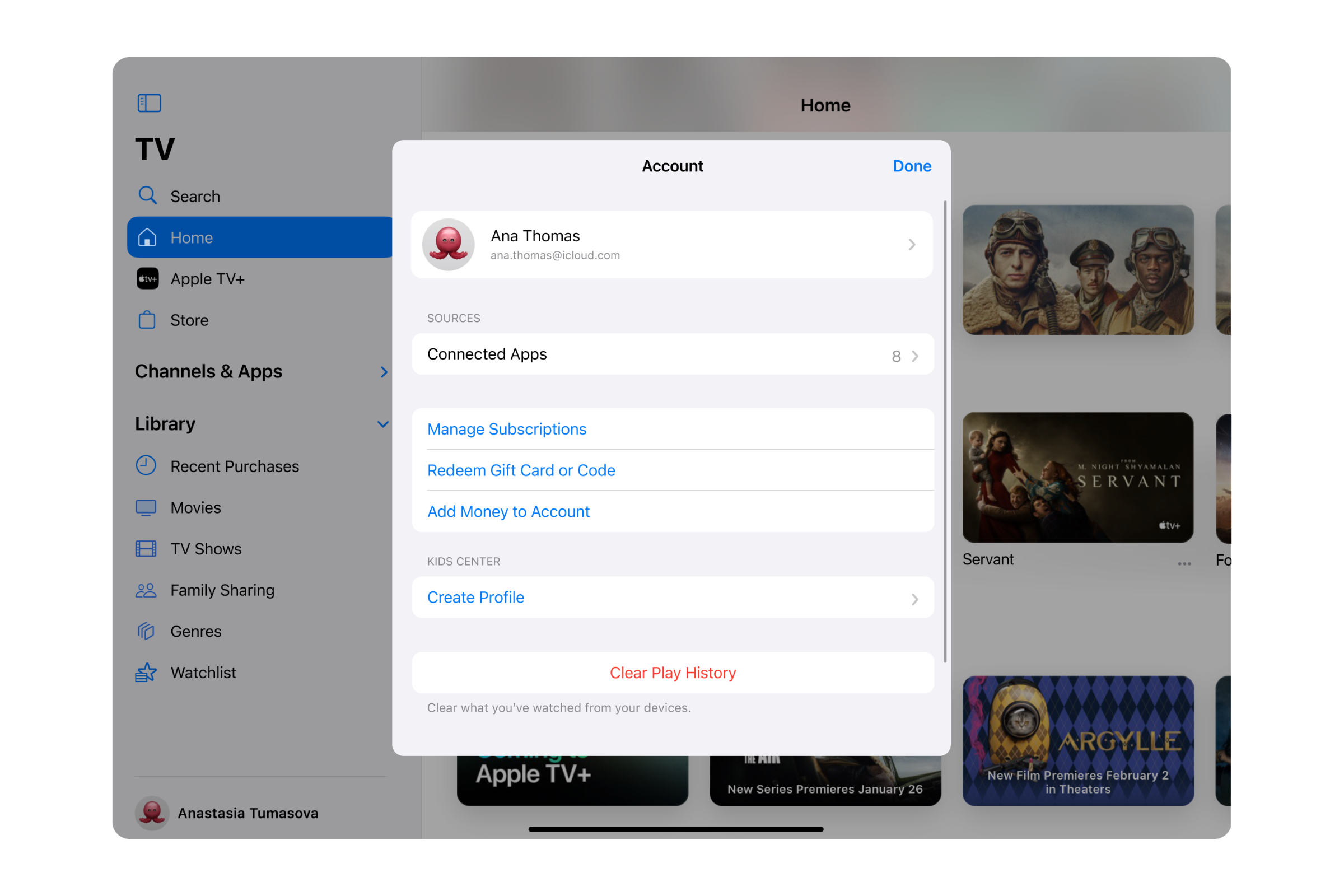The width and height of the screenshot is (1344, 896).
Task: Click the Home house icon
Action: [x=147, y=237]
